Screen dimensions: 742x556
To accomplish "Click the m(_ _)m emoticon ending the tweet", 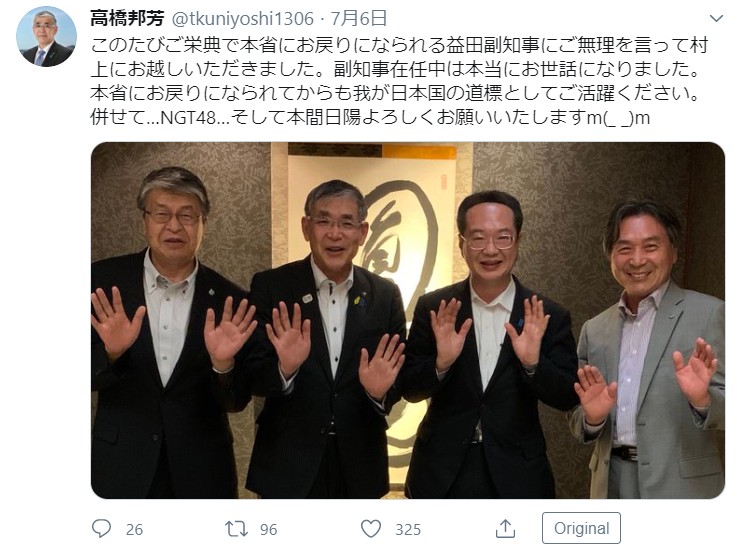I will (x=618, y=118).
